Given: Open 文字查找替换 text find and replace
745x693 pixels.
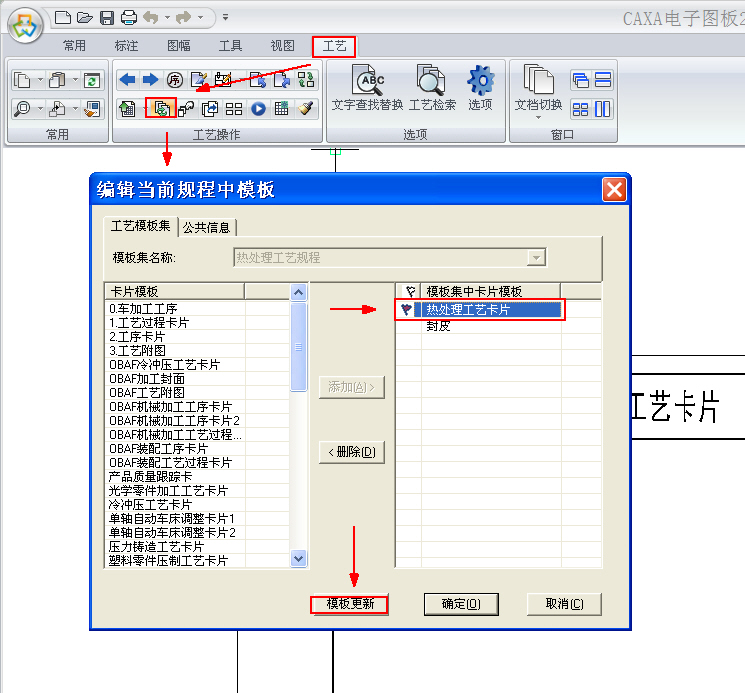Looking at the screenshot, I should click(x=367, y=88).
